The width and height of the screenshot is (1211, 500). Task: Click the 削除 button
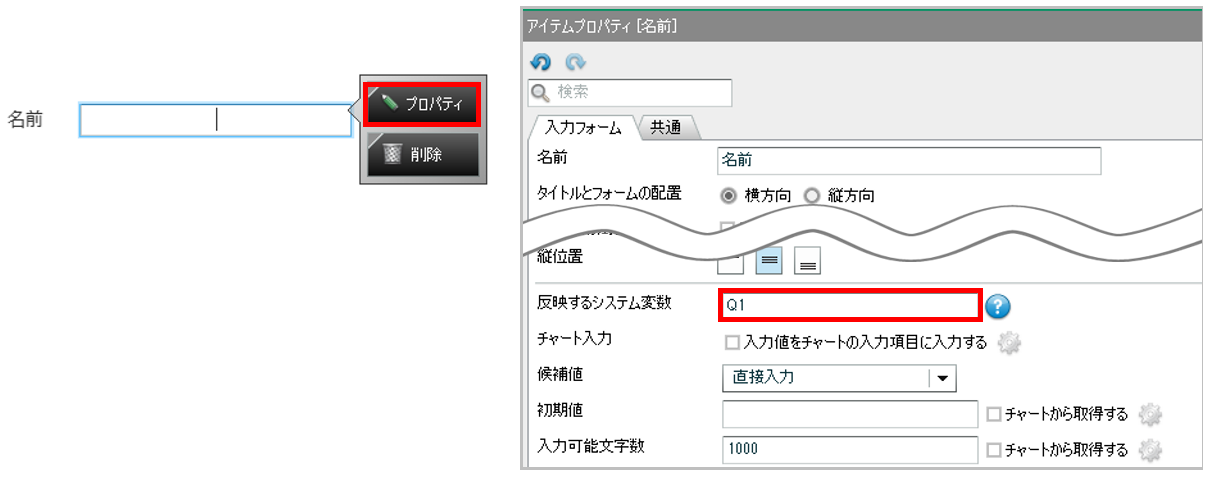[x=423, y=155]
